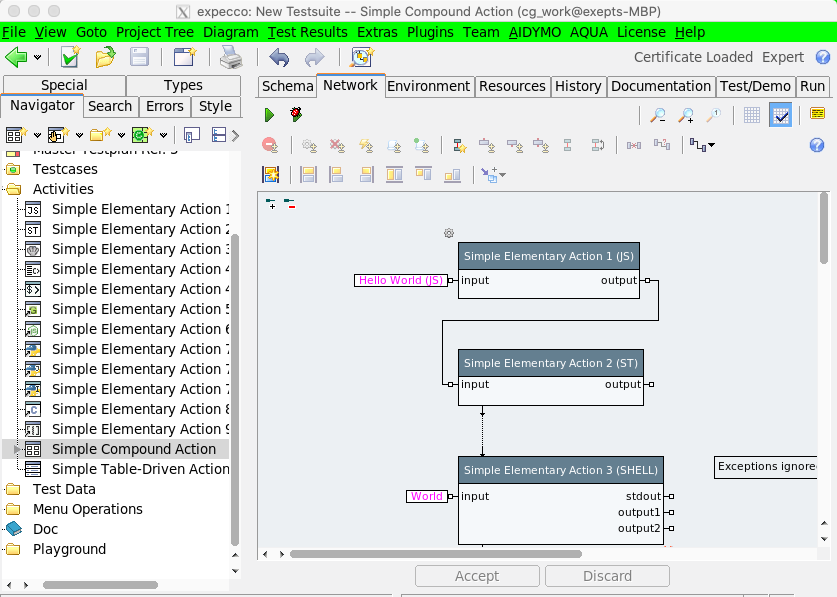
Task: Toggle the yellow comment note button
Action: click(x=817, y=115)
